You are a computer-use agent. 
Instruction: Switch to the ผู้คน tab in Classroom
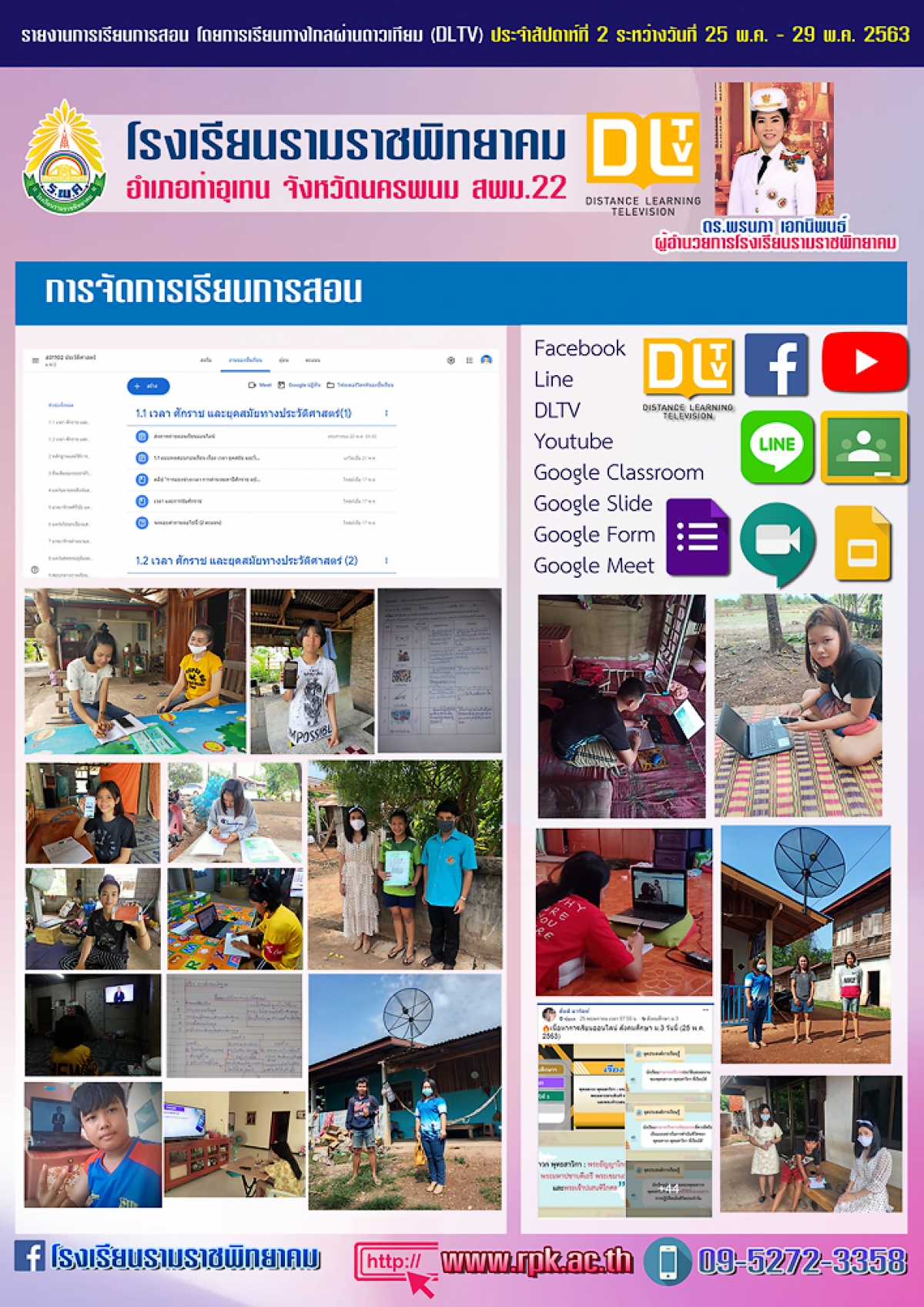pos(283,360)
